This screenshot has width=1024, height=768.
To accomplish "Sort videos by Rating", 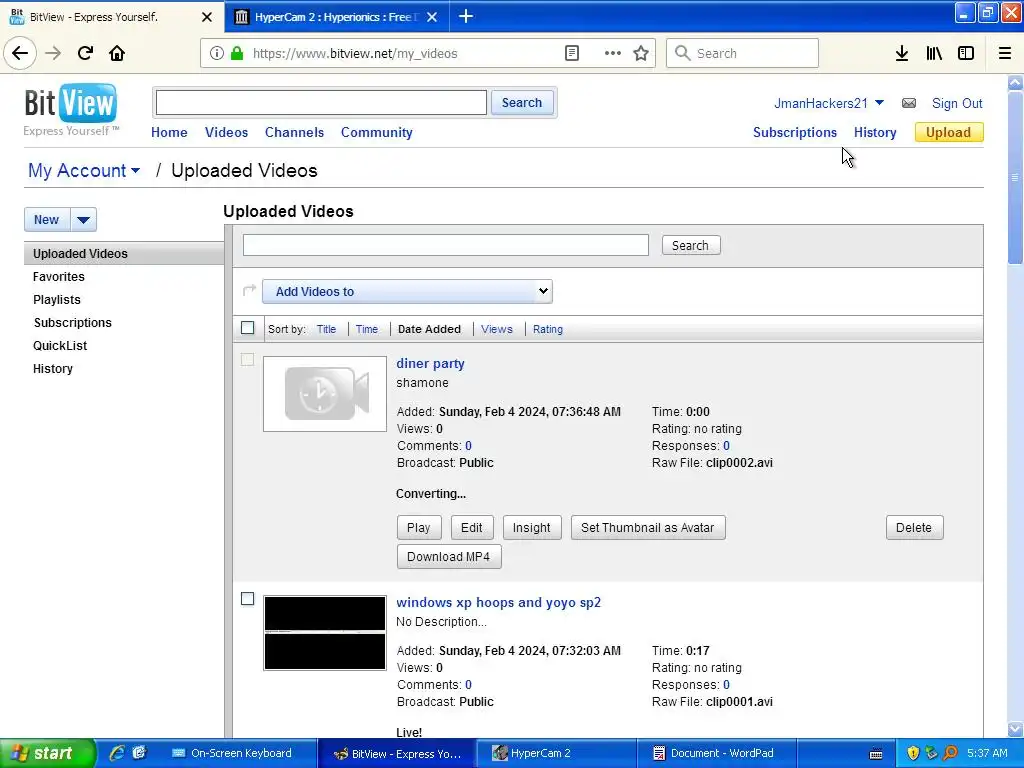I will 548,329.
